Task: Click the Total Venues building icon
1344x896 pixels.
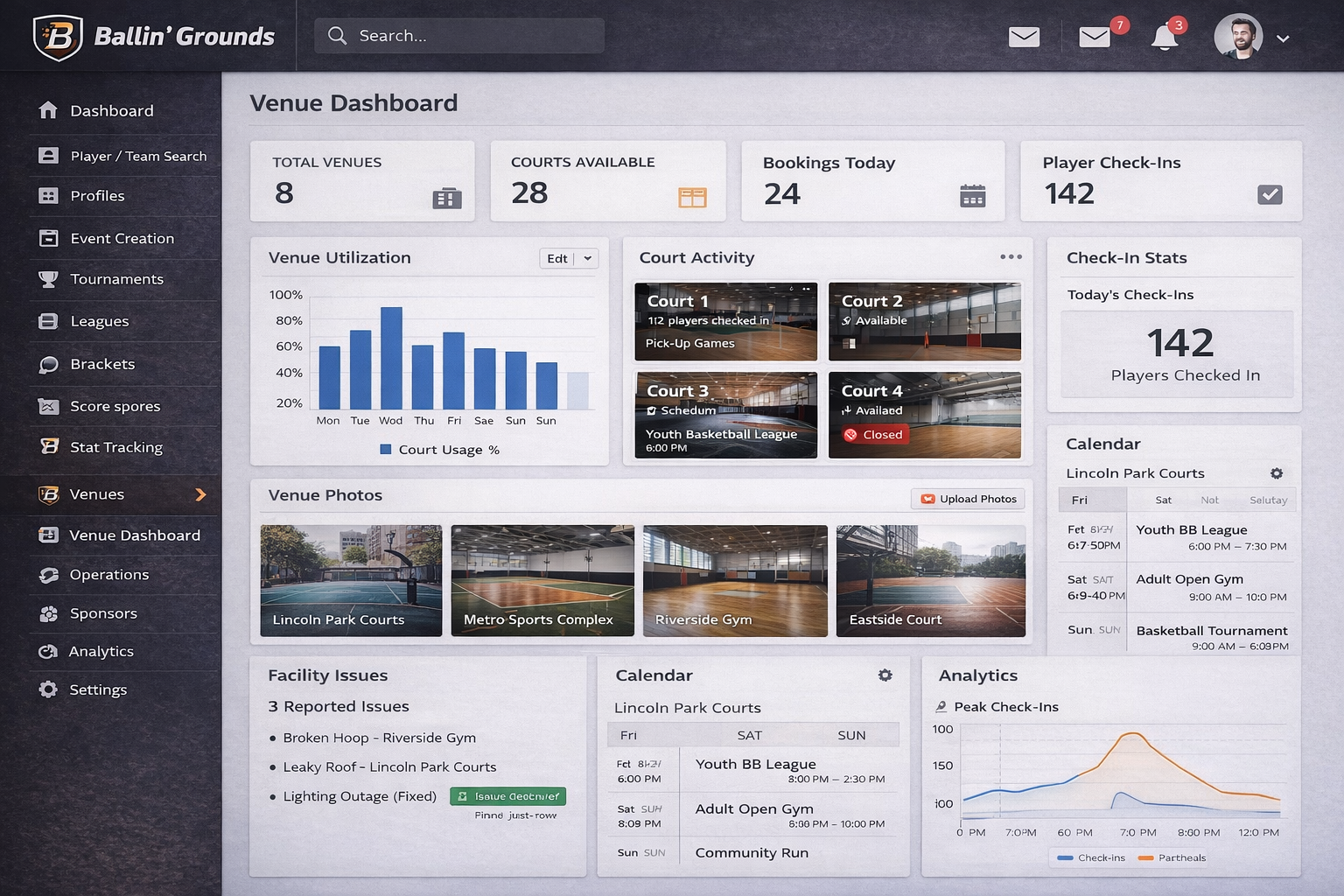Action: (x=446, y=199)
